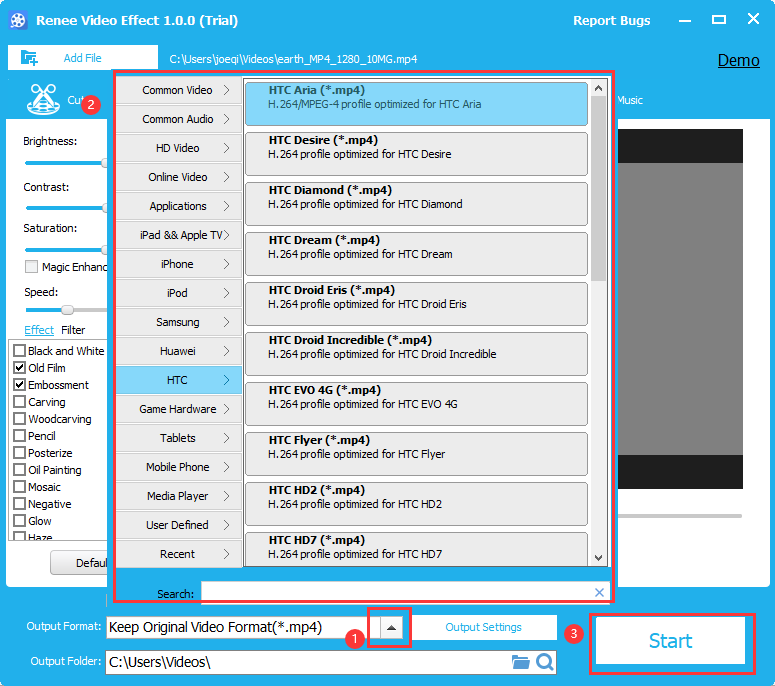
Task: Click the app logo in title bar
Action: 18,20
